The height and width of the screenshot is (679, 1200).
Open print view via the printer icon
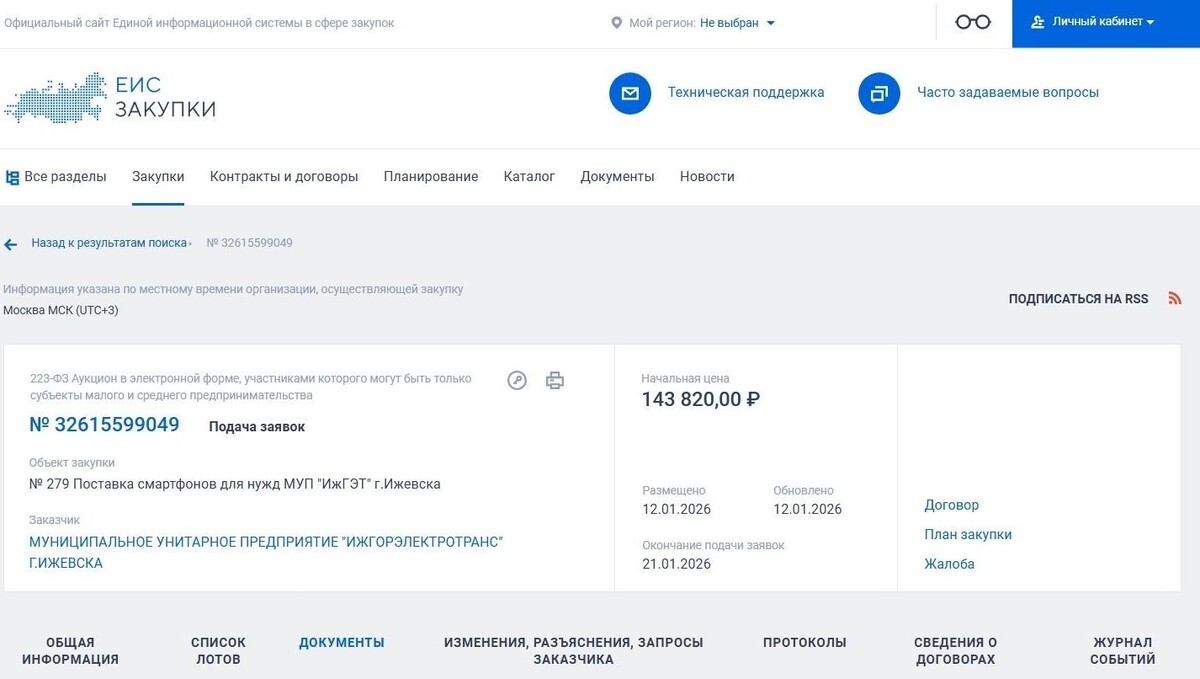(555, 381)
